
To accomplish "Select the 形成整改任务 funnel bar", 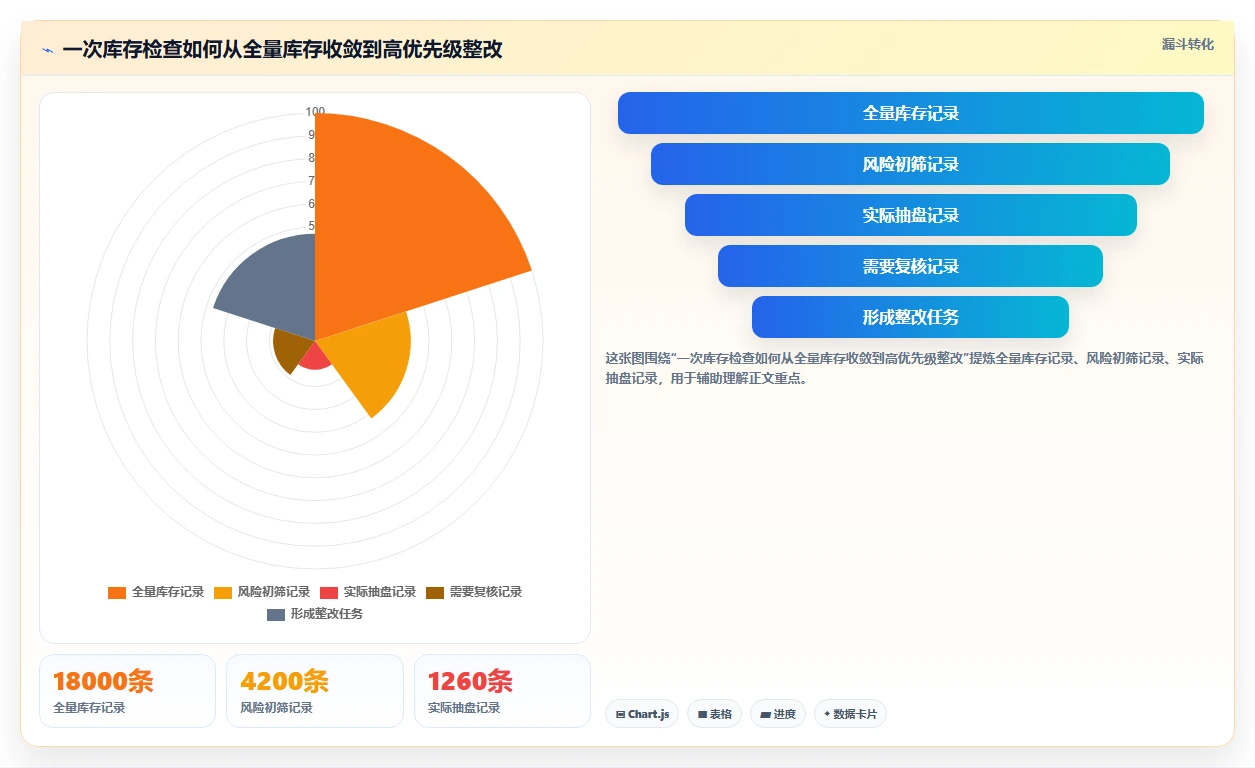I will pyautogui.click(x=911, y=317).
